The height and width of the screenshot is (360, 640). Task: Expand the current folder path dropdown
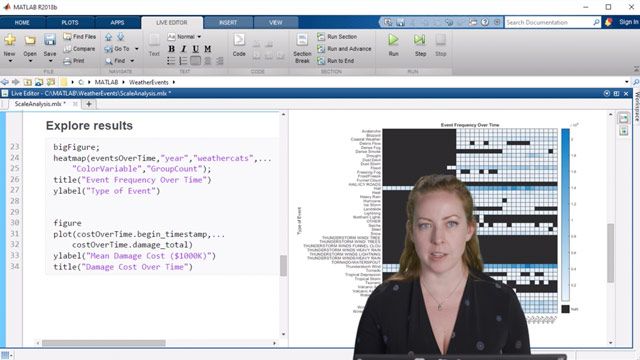627,82
